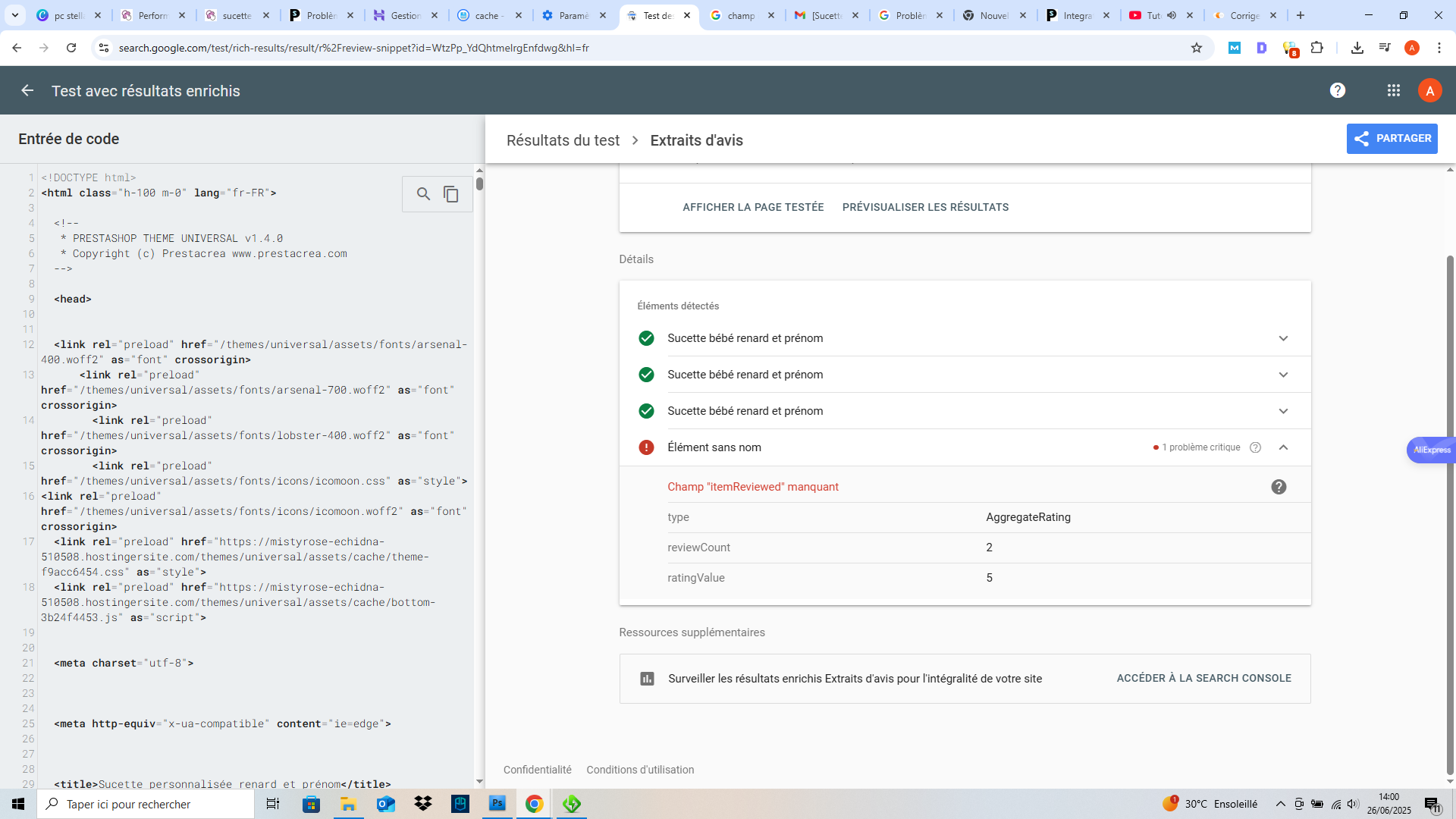Screen dimensions: 1456x819
Task: Open the Windows Start menu
Action: [18, 804]
